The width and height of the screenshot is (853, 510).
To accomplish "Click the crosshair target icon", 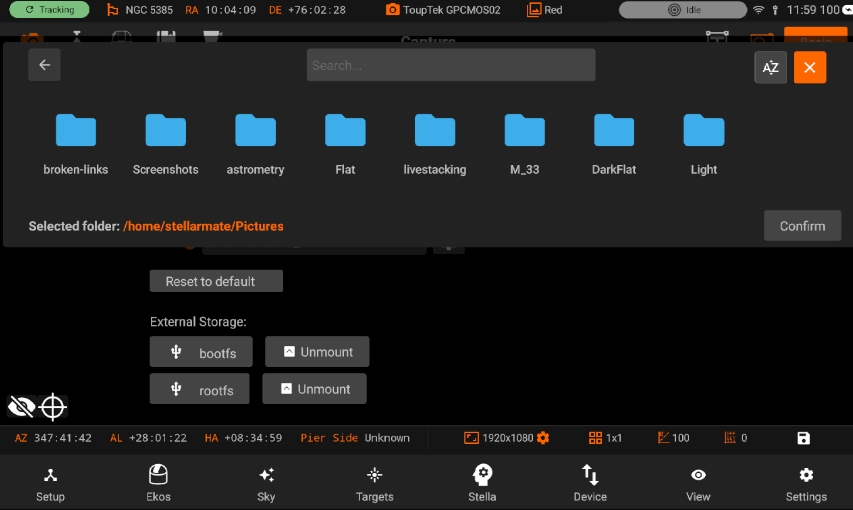I will click(53, 407).
